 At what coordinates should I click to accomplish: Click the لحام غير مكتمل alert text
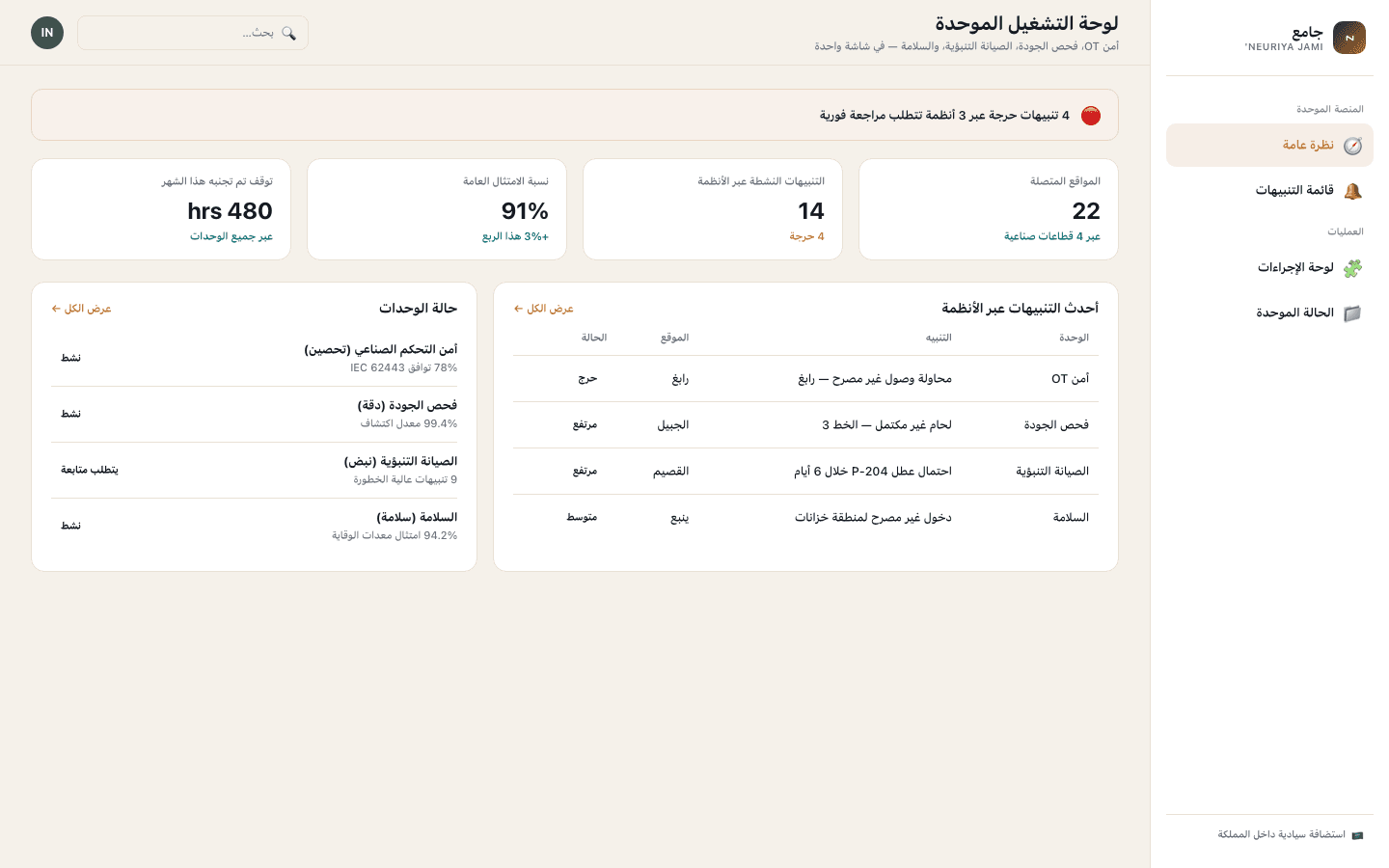click(886, 425)
